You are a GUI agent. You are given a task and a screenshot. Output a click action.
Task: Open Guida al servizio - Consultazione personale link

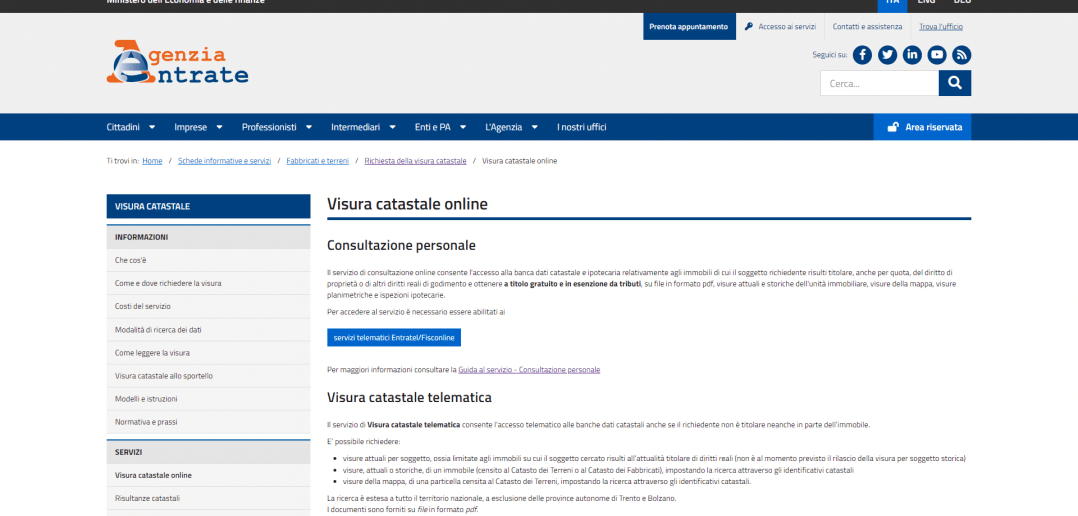(x=529, y=370)
